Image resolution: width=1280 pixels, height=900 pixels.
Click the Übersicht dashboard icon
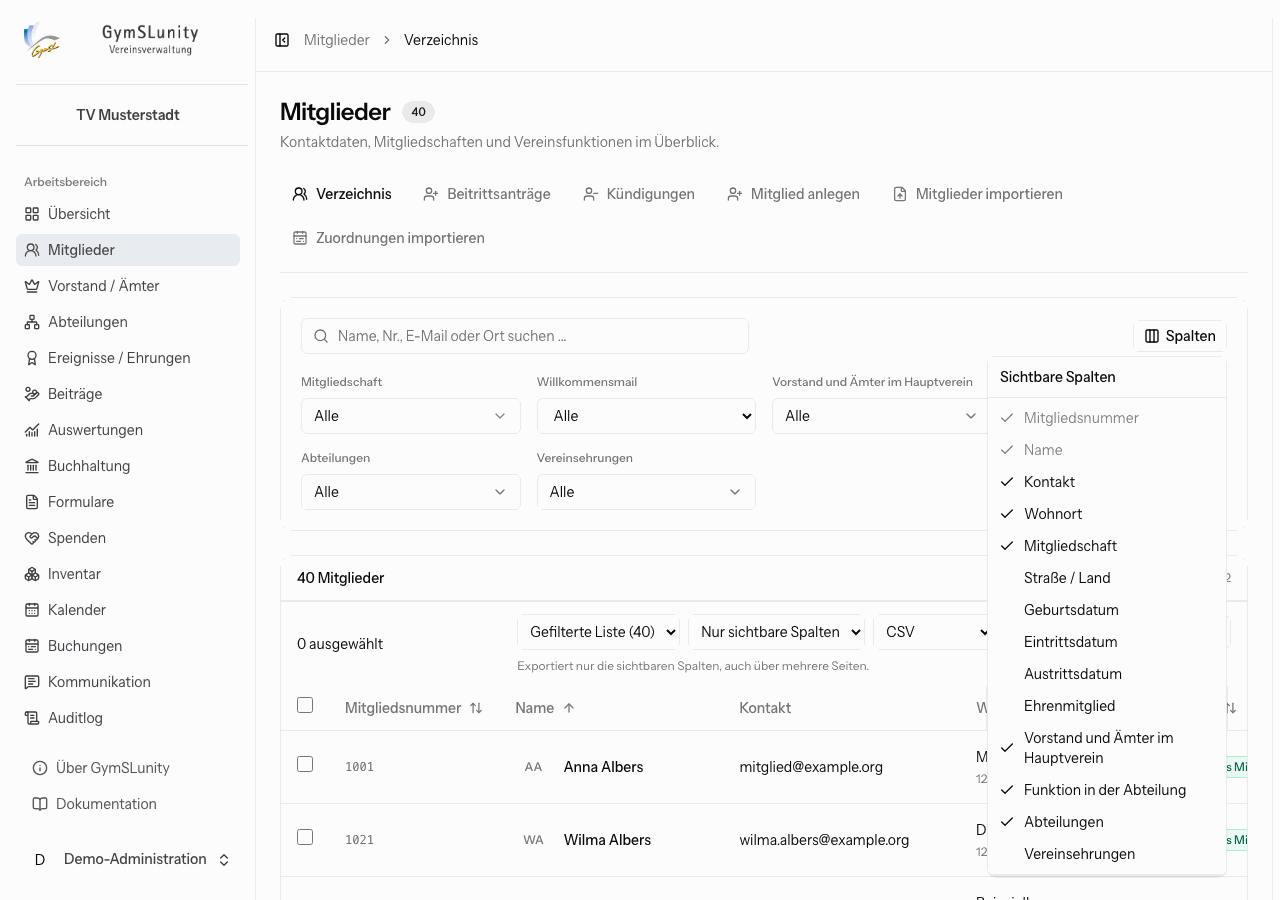(32, 214)
